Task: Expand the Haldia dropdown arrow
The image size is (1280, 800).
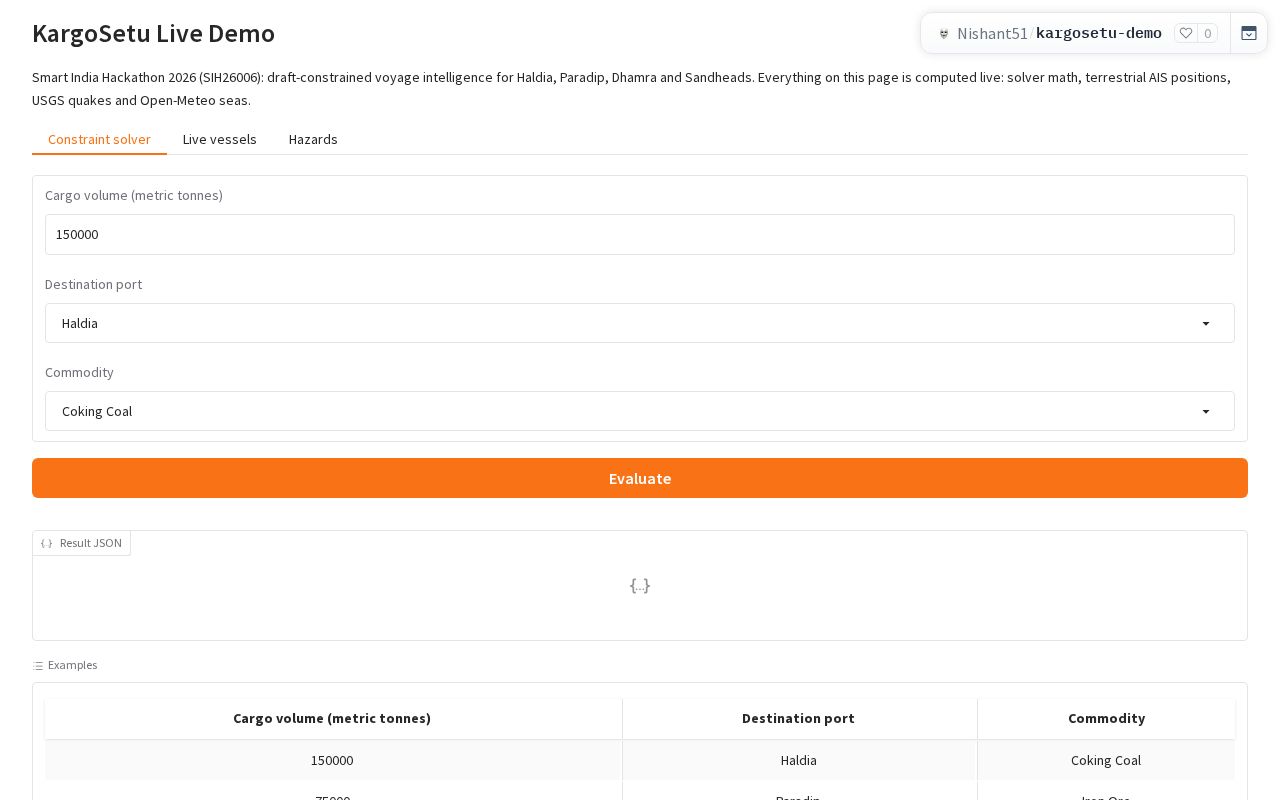Action: (x=1206, y=323)
